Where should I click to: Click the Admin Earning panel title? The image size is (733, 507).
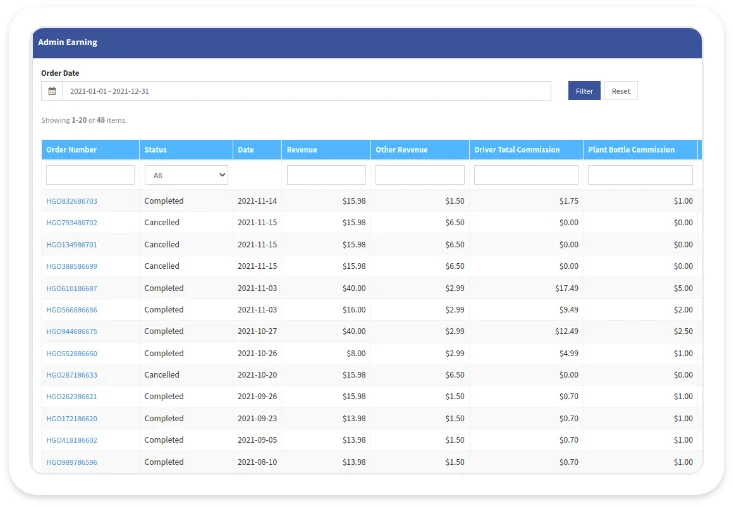click(68, 42)
